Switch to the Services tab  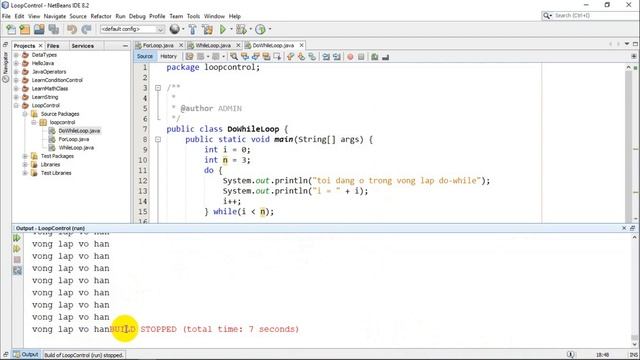[82, 46]
